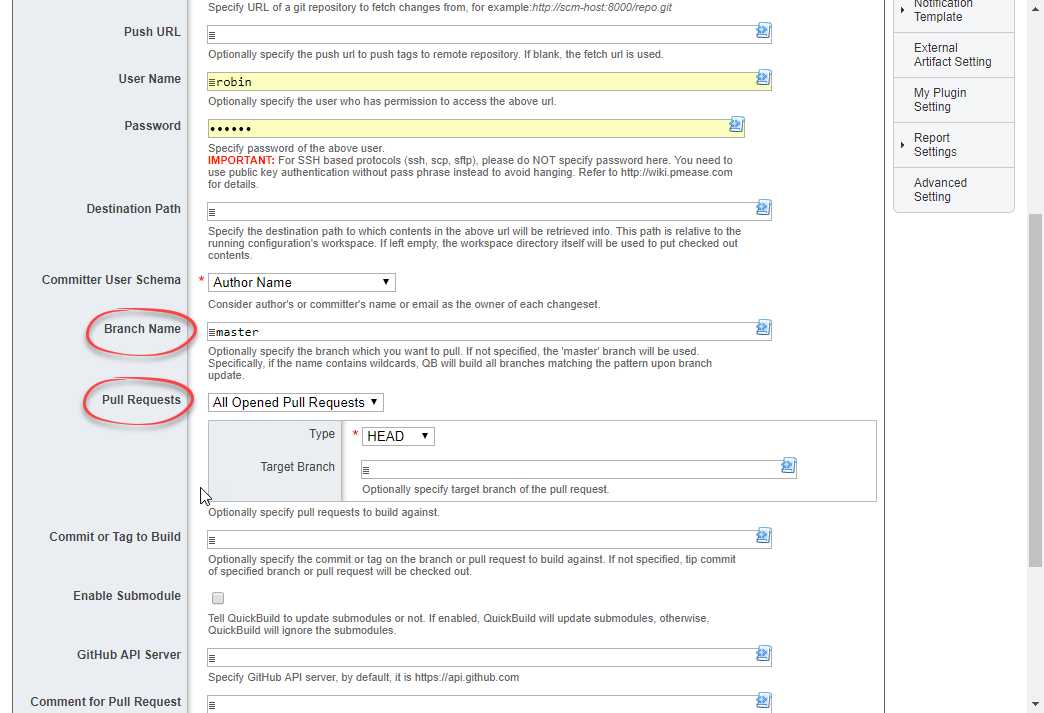Click script icon in Comment for Pull Request field
The image size is (1044, 713).
tap(763, 701)
